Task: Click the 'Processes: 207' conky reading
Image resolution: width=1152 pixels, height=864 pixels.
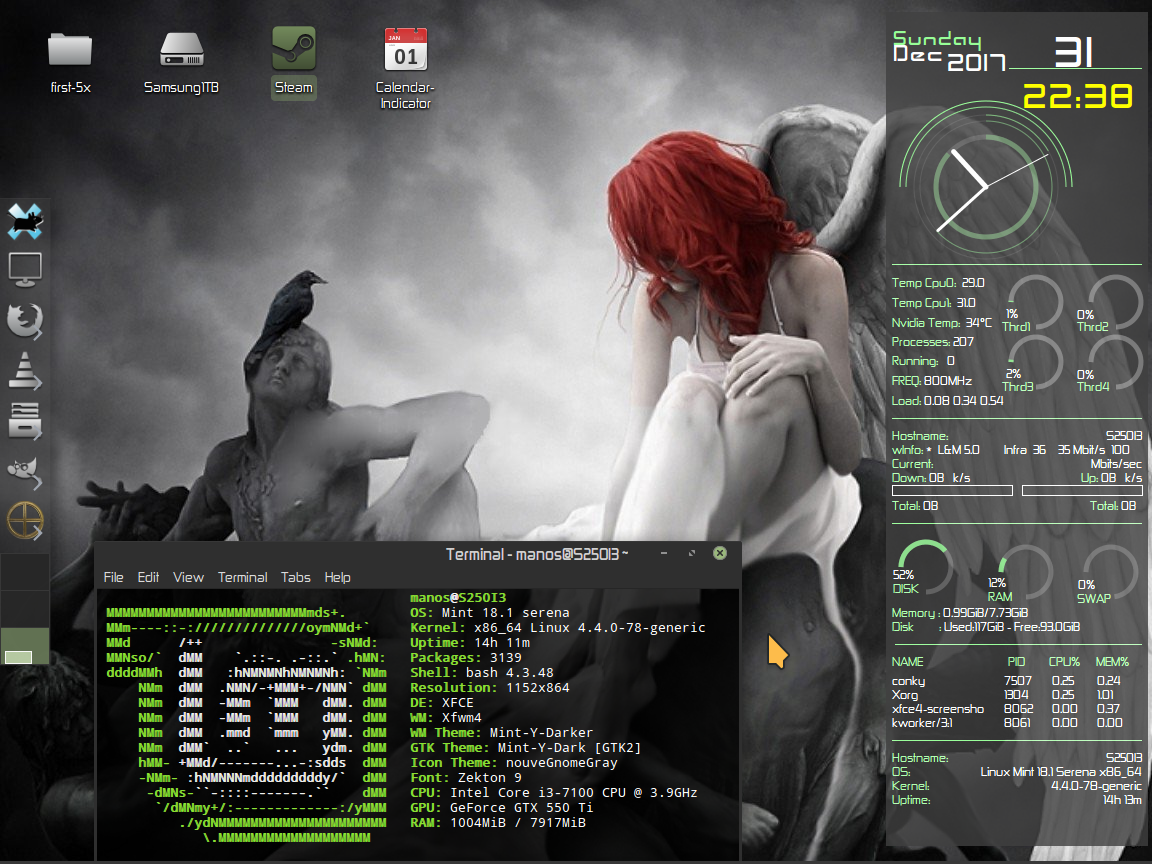Action: coord(932,342)
